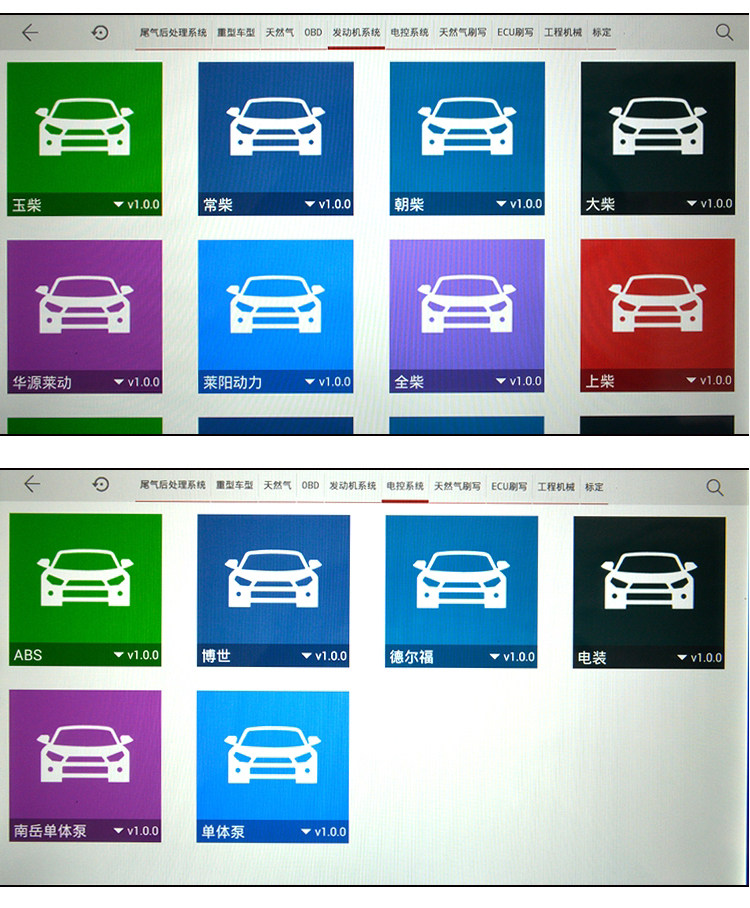Open 工程机械 tab in upper screen
Screen dimensions: 750x908
tap(562, 33)
